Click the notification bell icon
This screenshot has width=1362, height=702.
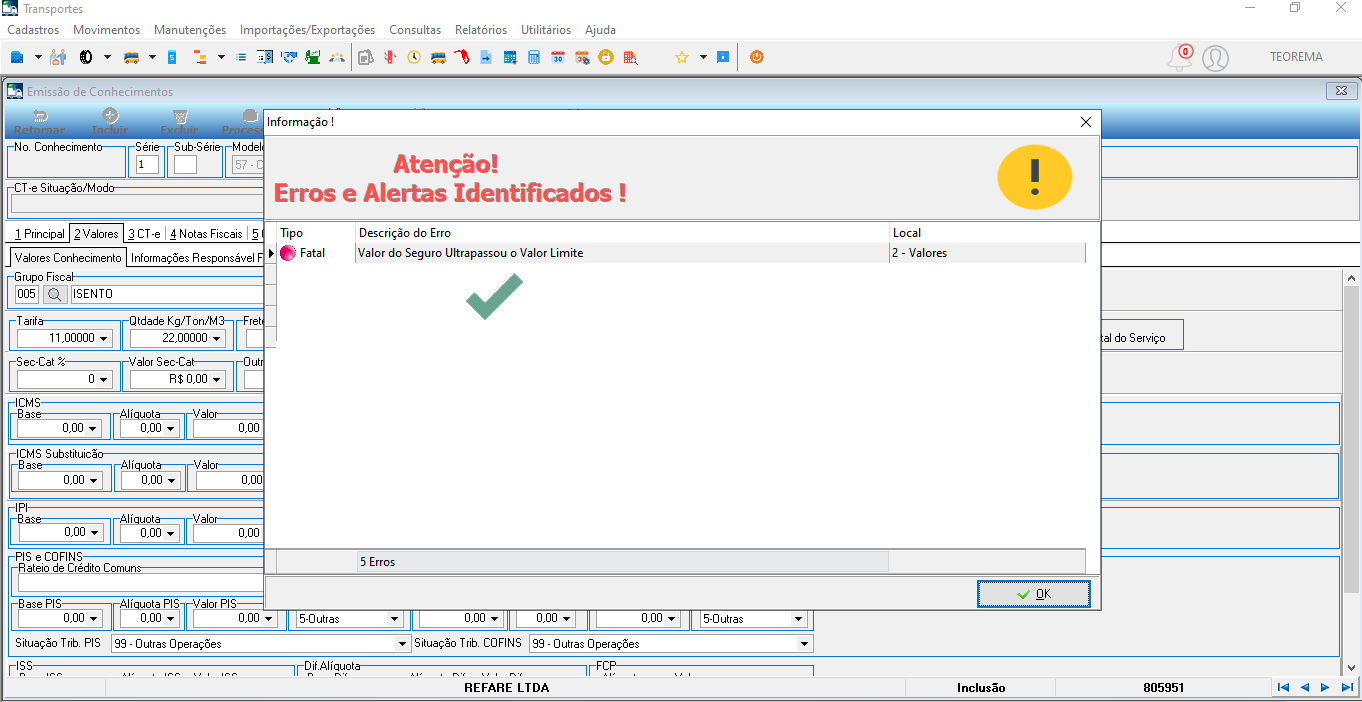pos(1180,58)
